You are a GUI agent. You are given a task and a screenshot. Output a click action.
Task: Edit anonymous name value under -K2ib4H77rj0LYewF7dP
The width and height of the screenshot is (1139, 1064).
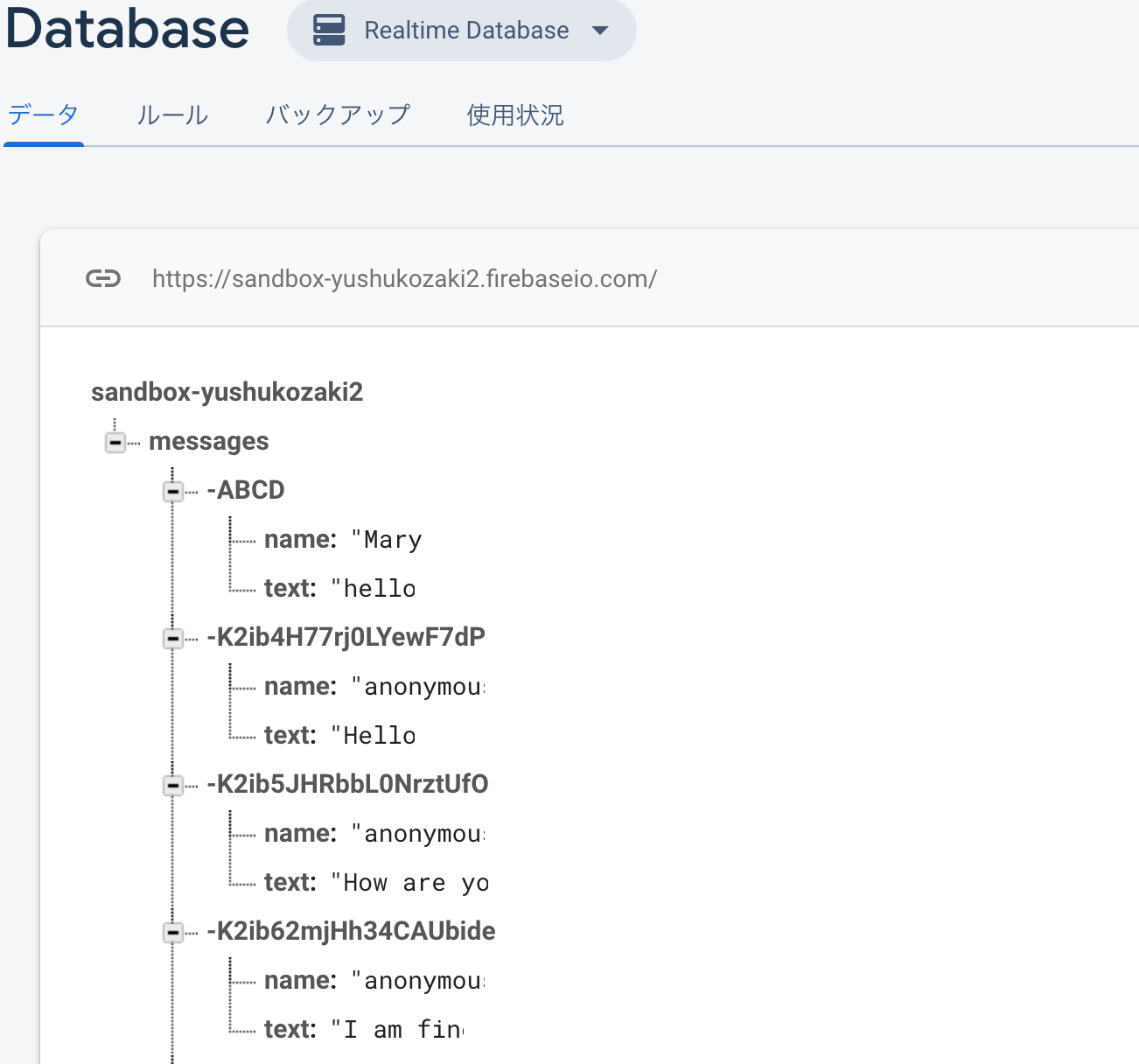pyautogui.click(x=418, y=687)
